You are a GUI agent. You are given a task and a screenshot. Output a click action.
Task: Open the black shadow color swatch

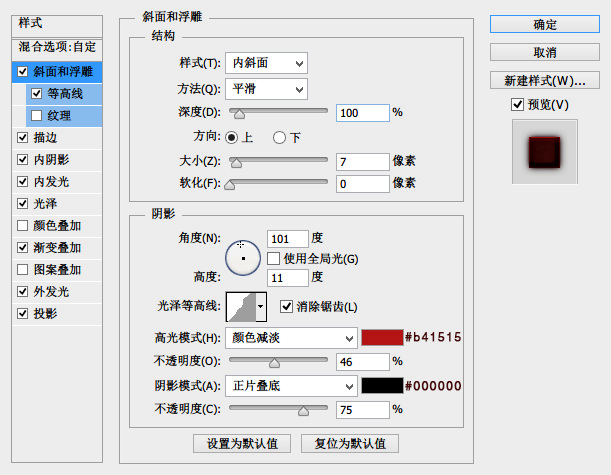(x=382, y=386)
